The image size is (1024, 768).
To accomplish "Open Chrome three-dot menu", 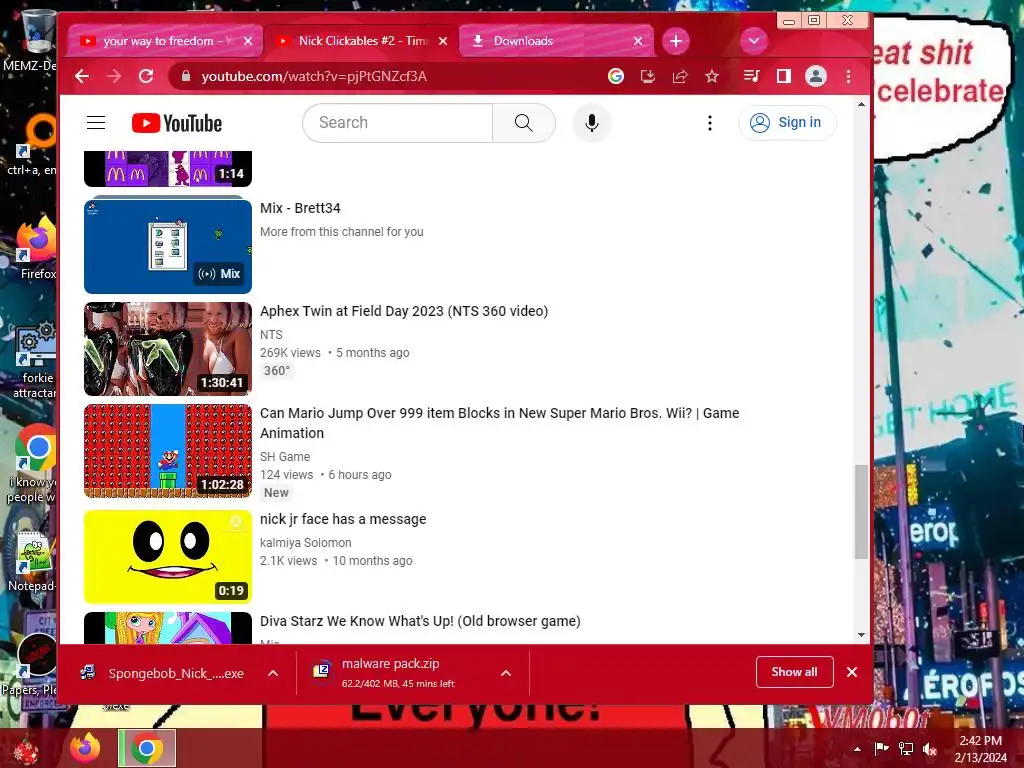I will coord(848,76).
